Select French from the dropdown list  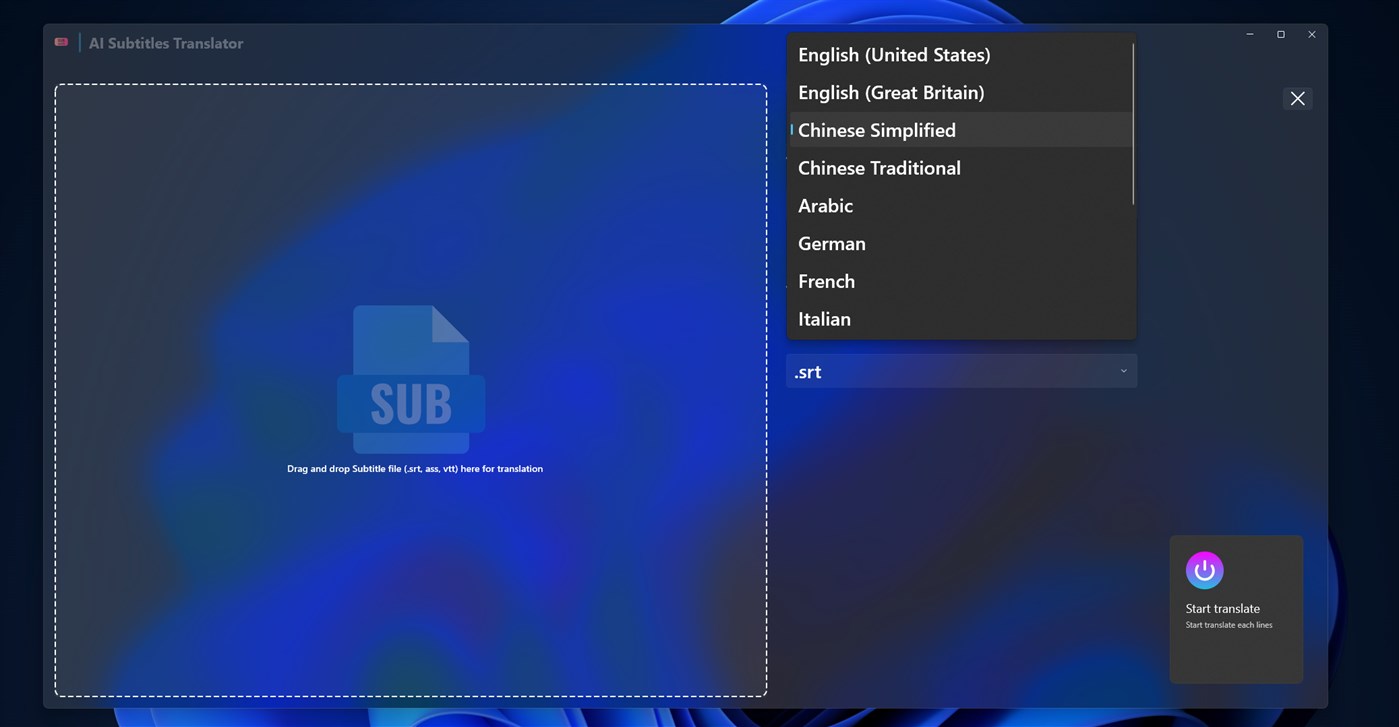click(826, 281)
